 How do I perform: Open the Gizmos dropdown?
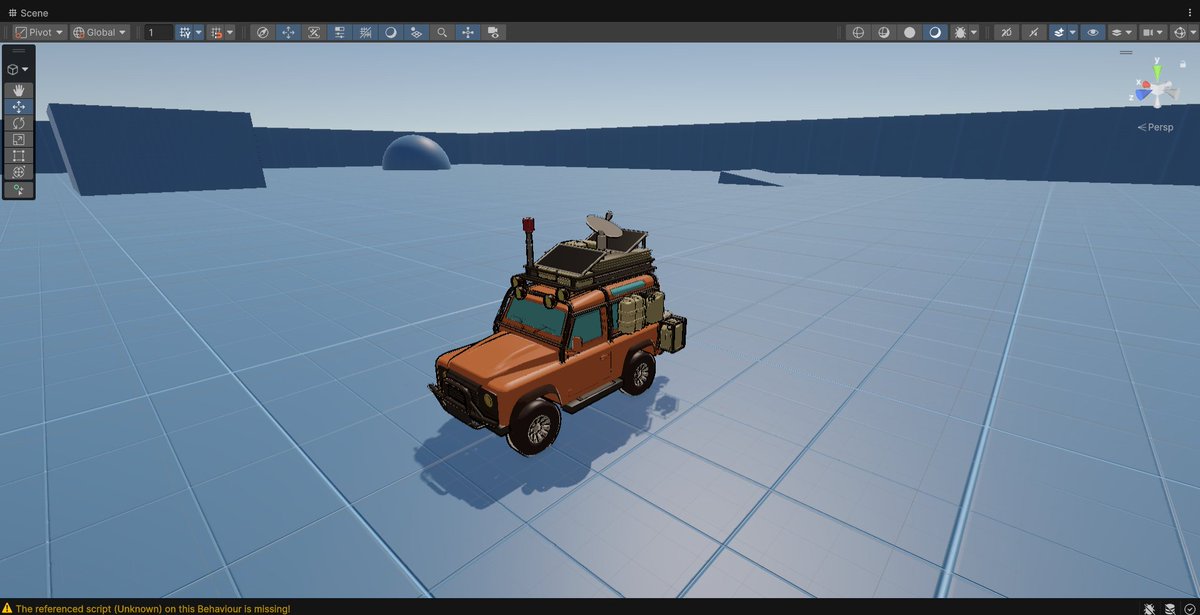[x=1183, y=32]
